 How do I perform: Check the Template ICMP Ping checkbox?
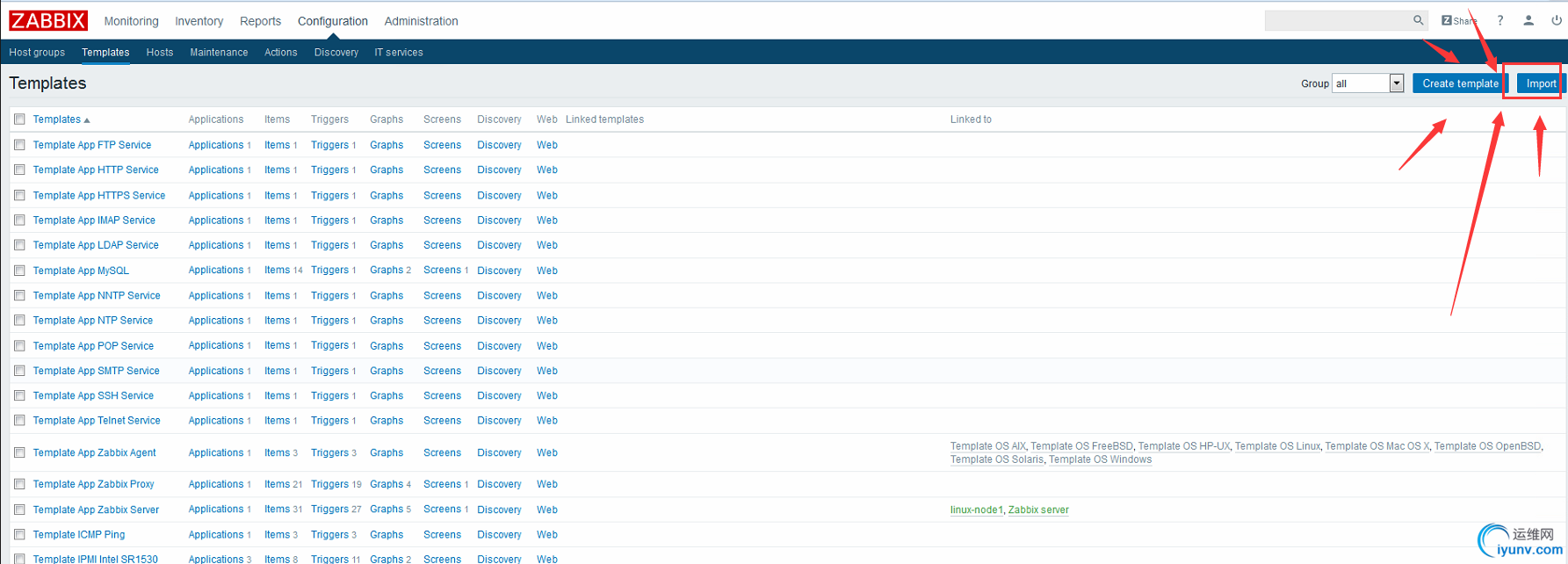click(19, 534)
